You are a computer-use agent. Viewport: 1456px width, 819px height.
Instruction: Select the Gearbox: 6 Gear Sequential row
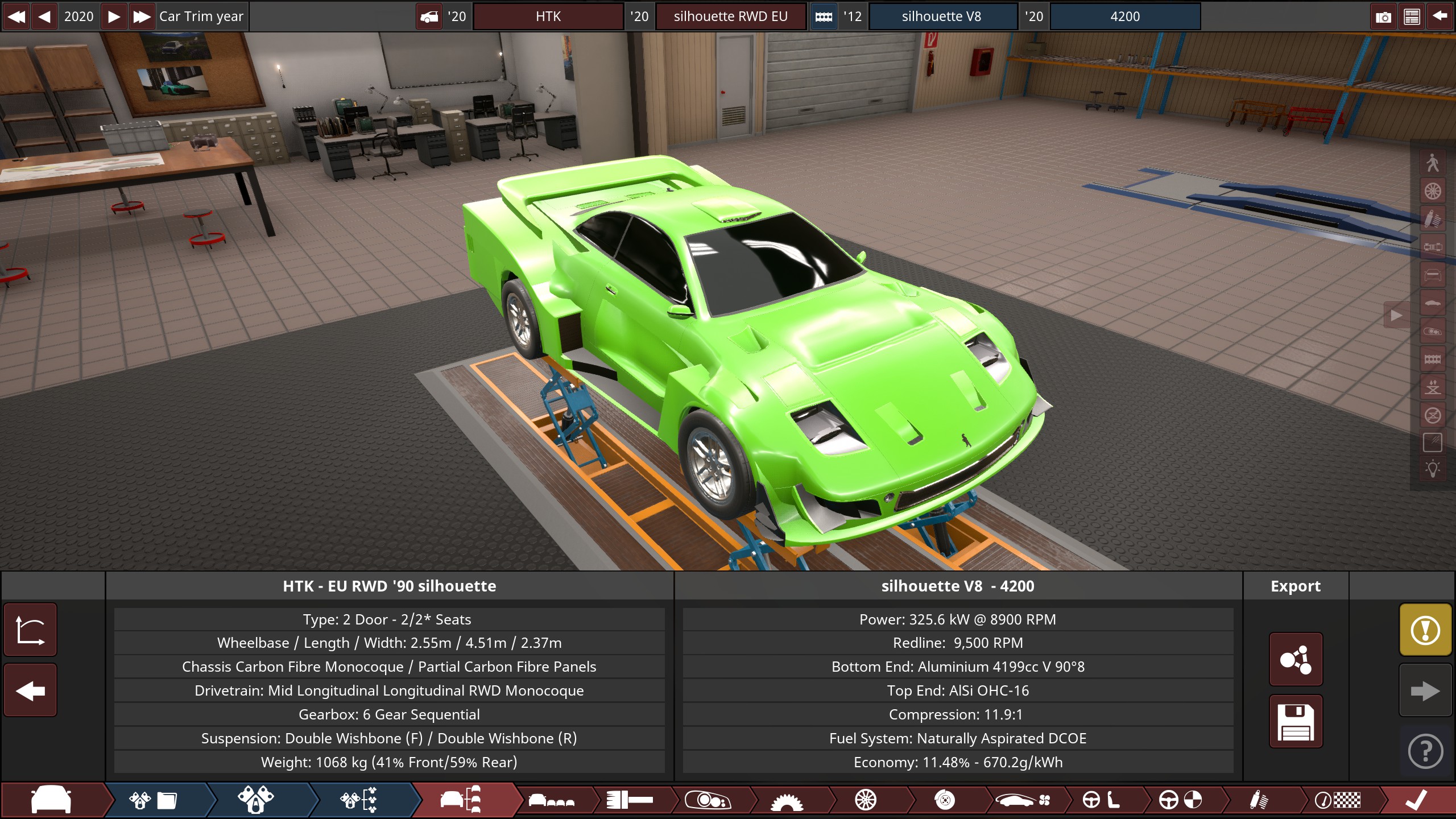[390, 714]
